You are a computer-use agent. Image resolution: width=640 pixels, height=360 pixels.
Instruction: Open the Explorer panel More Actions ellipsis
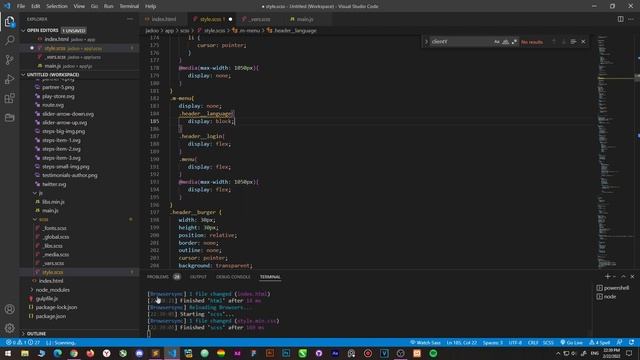pyautogui.click(x=130, y=19)
